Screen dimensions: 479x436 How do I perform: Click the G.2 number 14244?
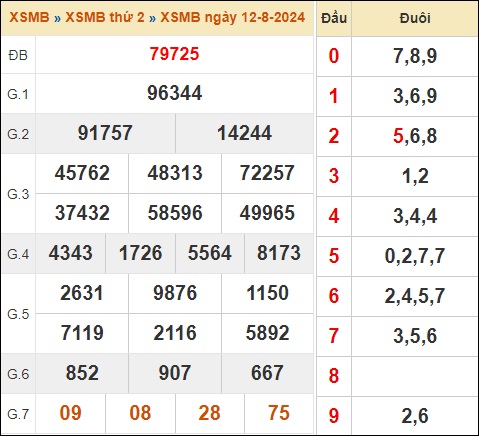click(244, 133)
